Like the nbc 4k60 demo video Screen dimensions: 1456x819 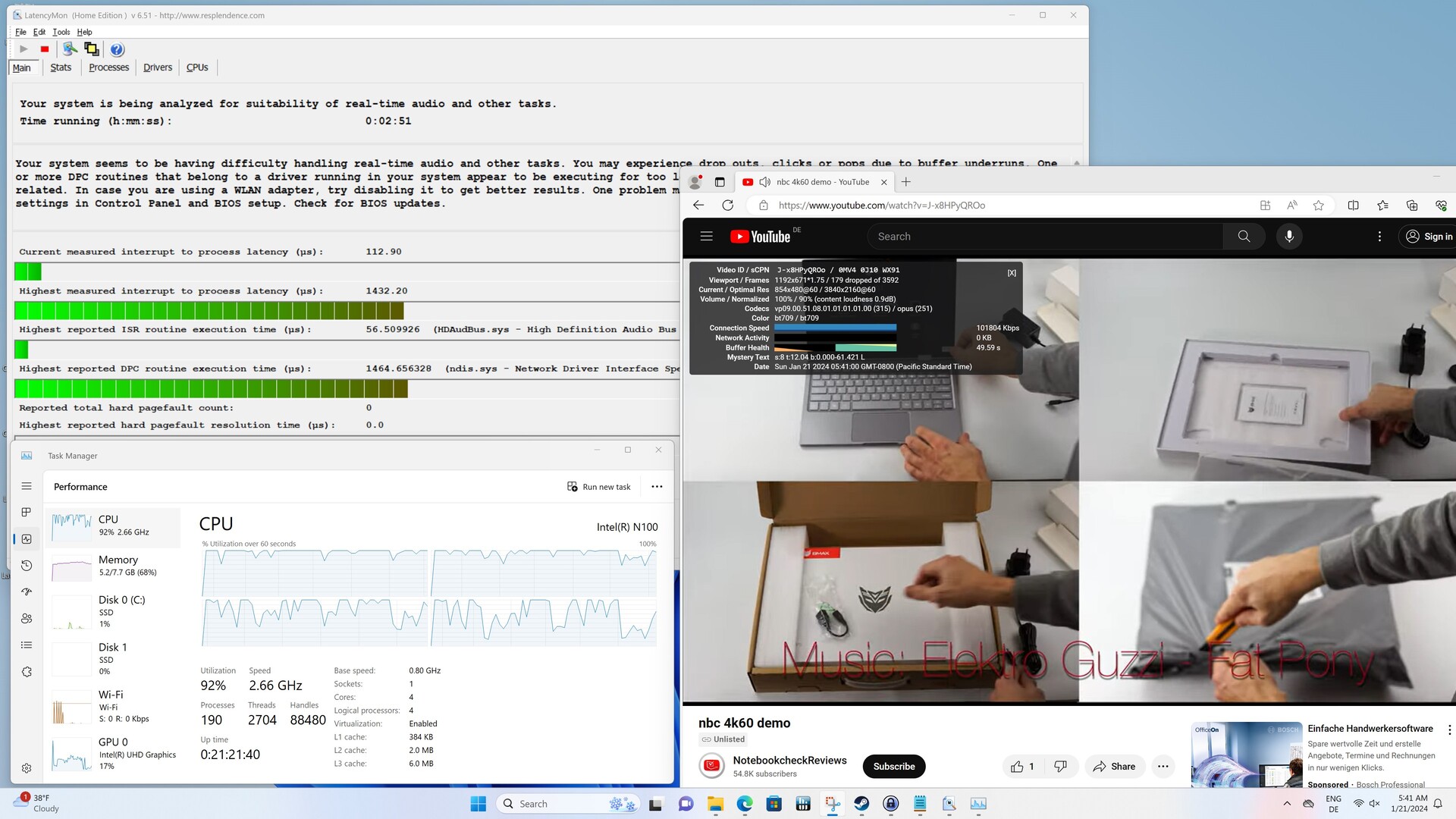pyautogui.click(x=1022, y=767)
